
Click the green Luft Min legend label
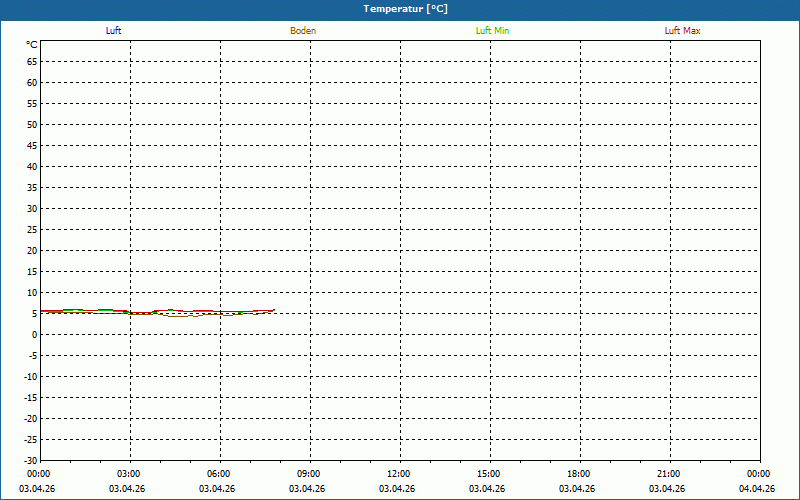click(492, 31)
